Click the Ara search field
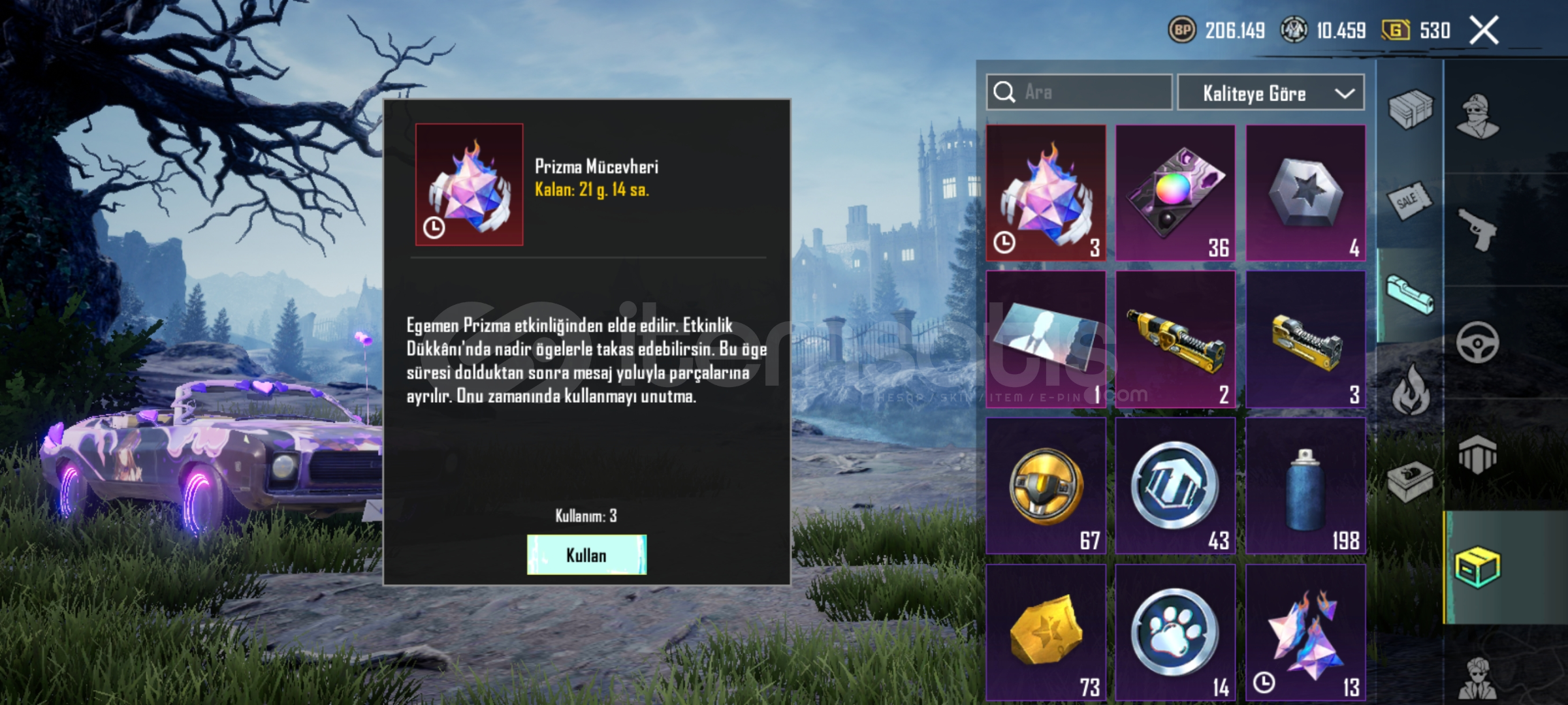Image resolution: width=1568 pixels, height=705 pixels. [1079, 92]
